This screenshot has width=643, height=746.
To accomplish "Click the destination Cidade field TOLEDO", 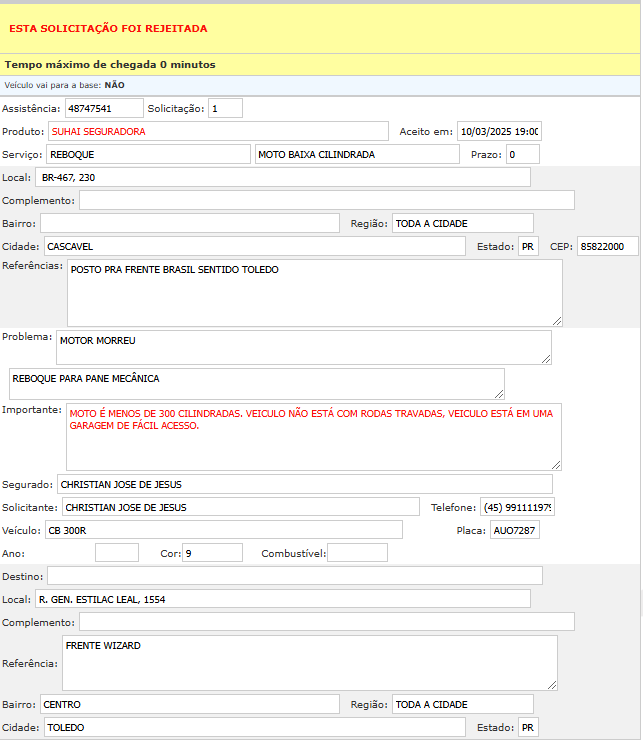I will (254, 727).
